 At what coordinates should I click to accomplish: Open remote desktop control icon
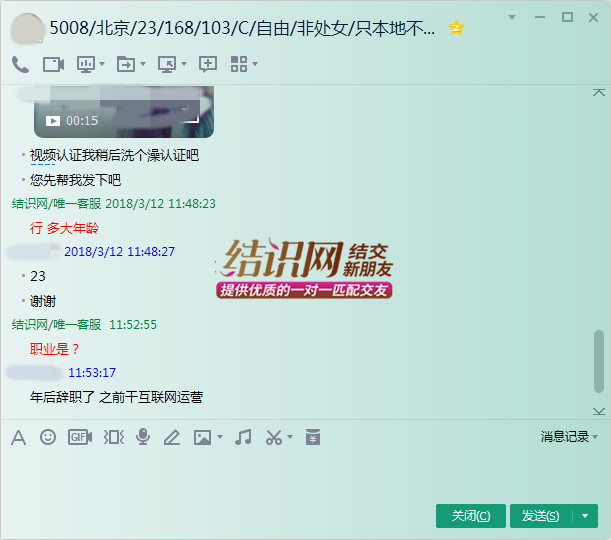click(167, 64)
